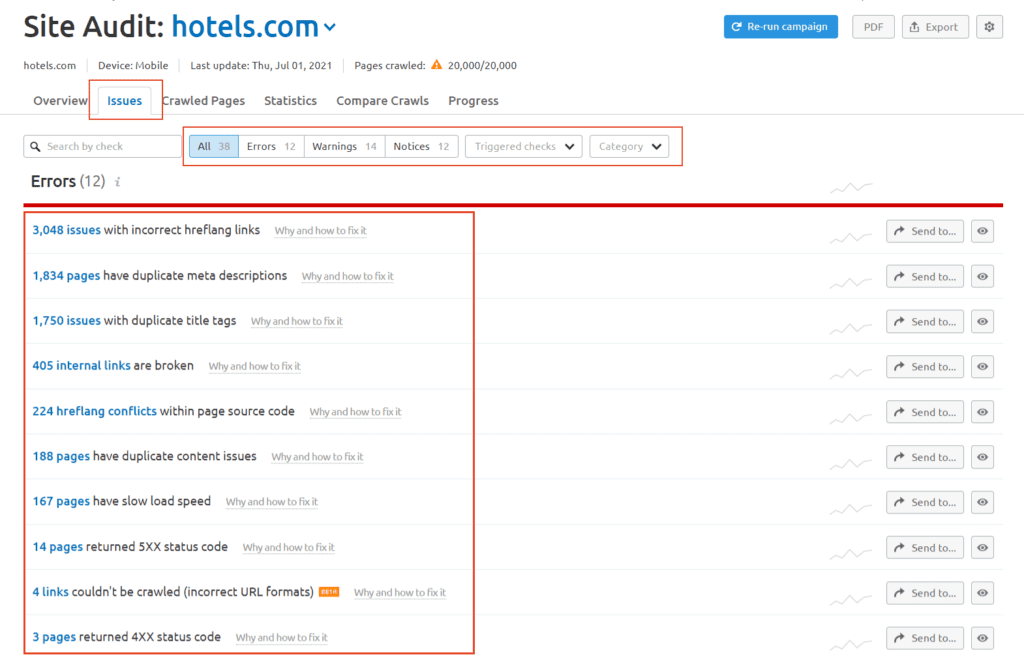
Task: Click the magnifier icon in the search box
Action: pyautogui.click(x=35, y=146)
